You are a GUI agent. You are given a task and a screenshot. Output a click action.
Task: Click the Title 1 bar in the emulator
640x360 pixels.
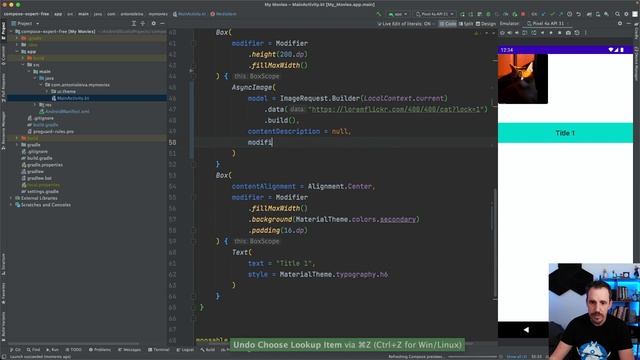click(565, 133)
